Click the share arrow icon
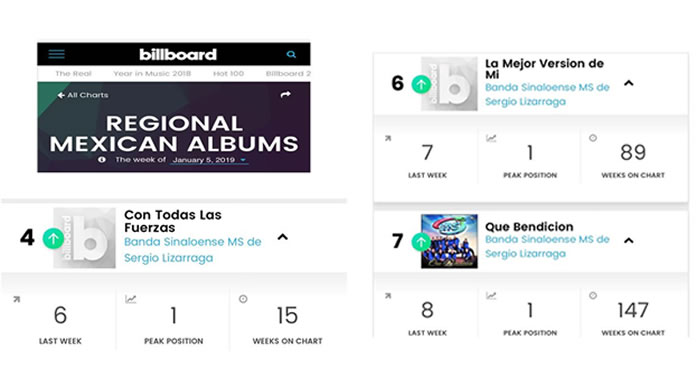 tap(285, 95)
